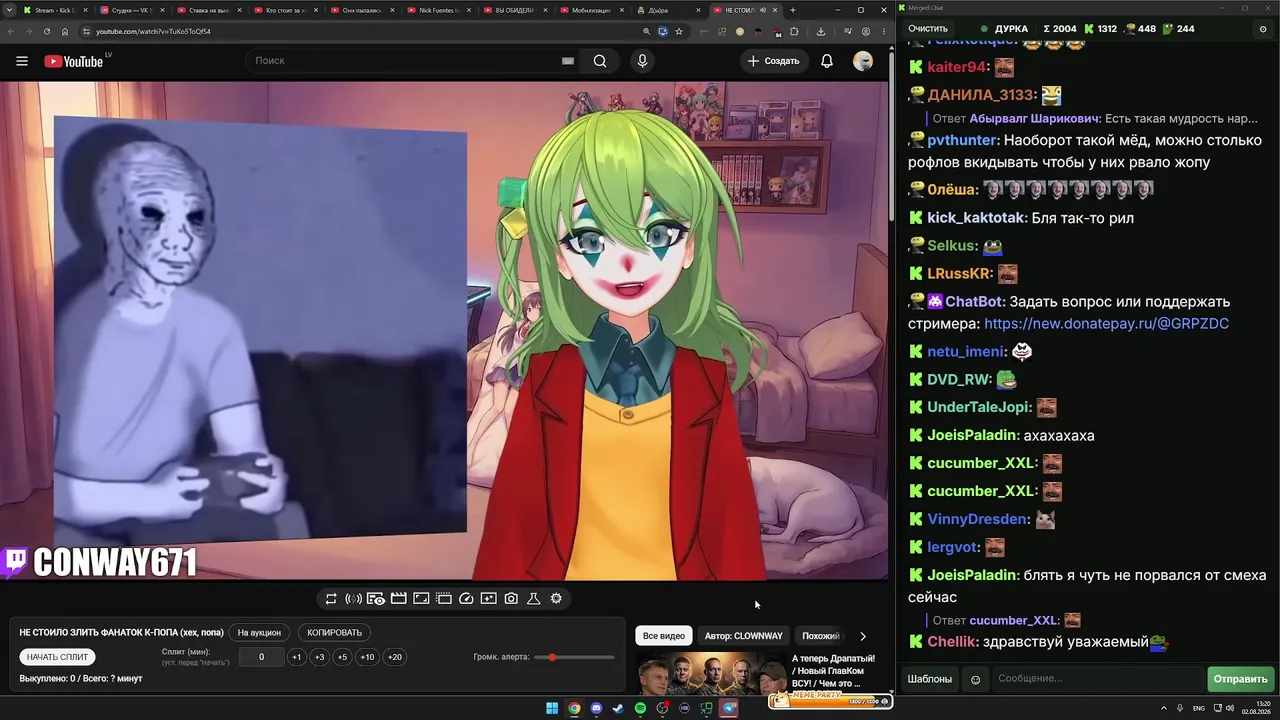Clear chat with the Очистить button

pyautogui.click(x=928, y=29)
